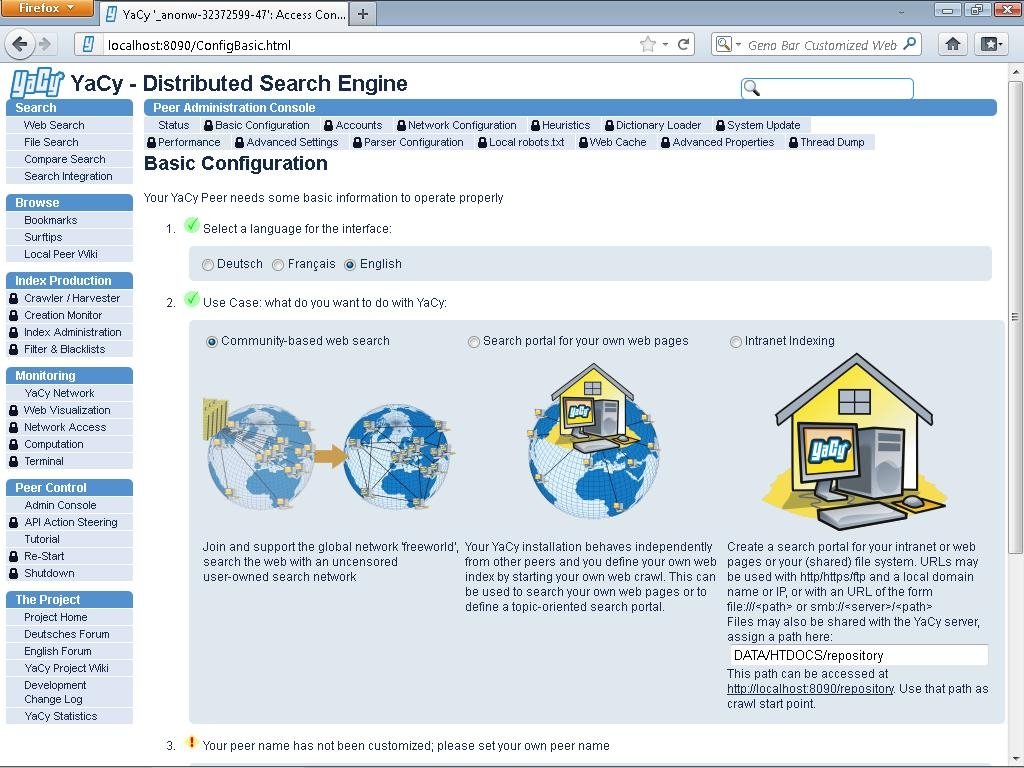Click the browser forward arrow
This screenshot has width=1024, height=768.
click(x=45, y=44)
